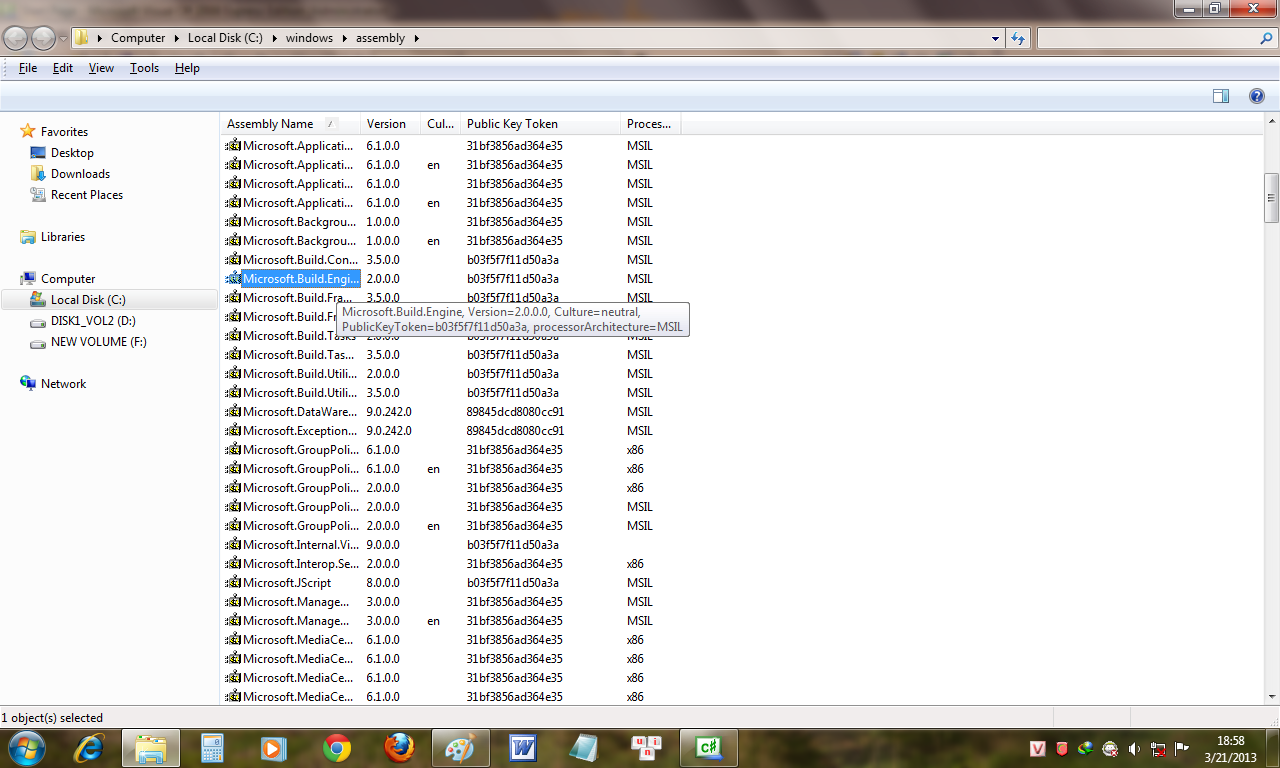This screenshot has width=1280, height=768.
Task: Sort by Public Key Token column header
Action: point(541,124)
